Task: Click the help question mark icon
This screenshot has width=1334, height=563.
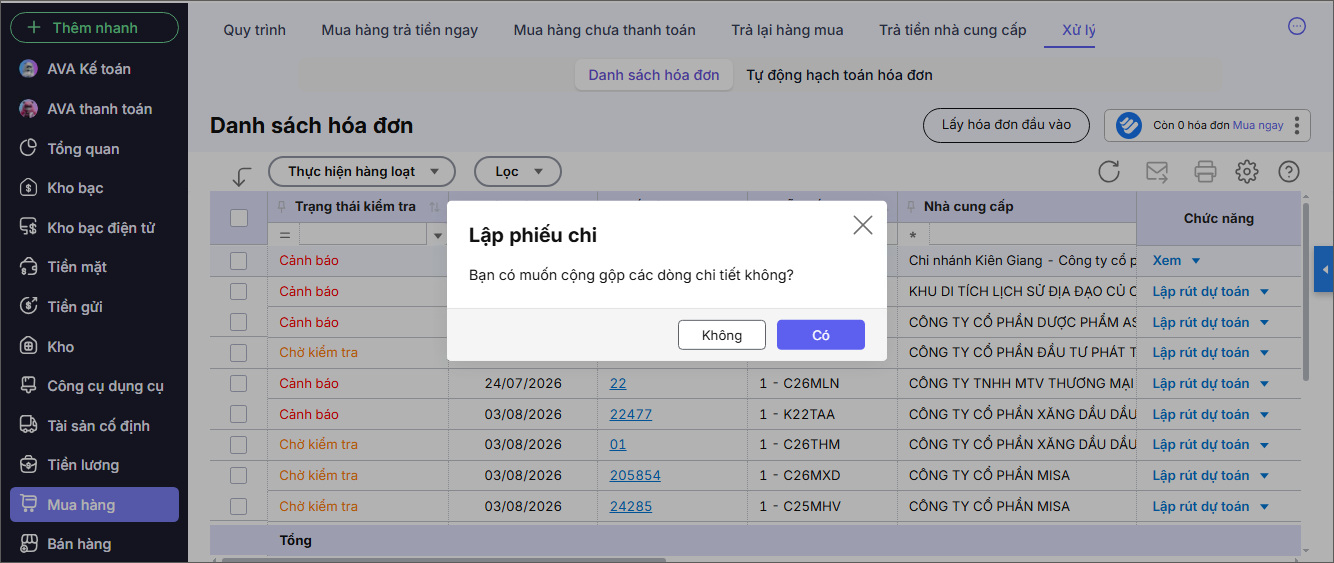Action: pos(1289,172)
